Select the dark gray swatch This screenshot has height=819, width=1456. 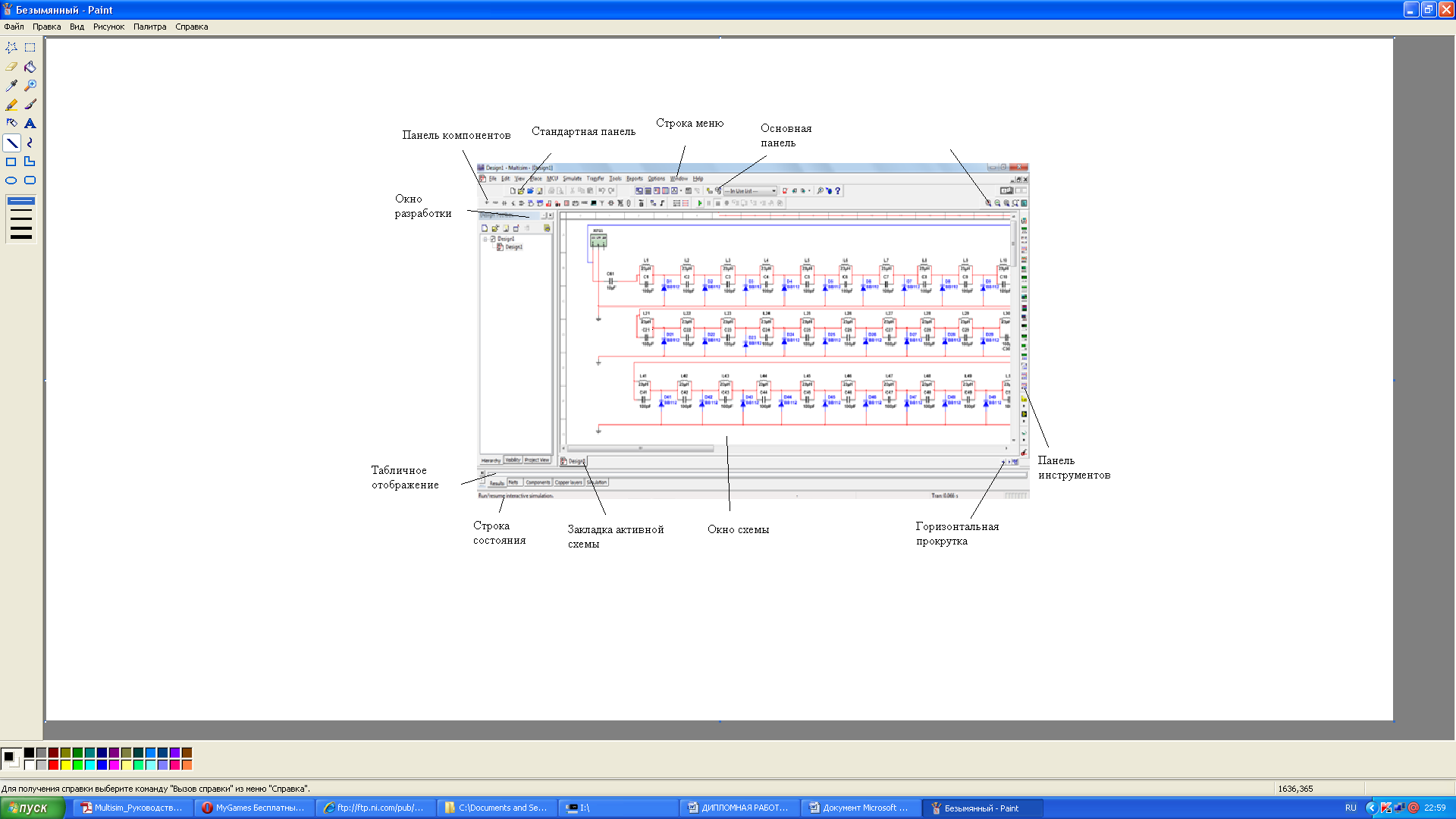click(x=41, y=753)
